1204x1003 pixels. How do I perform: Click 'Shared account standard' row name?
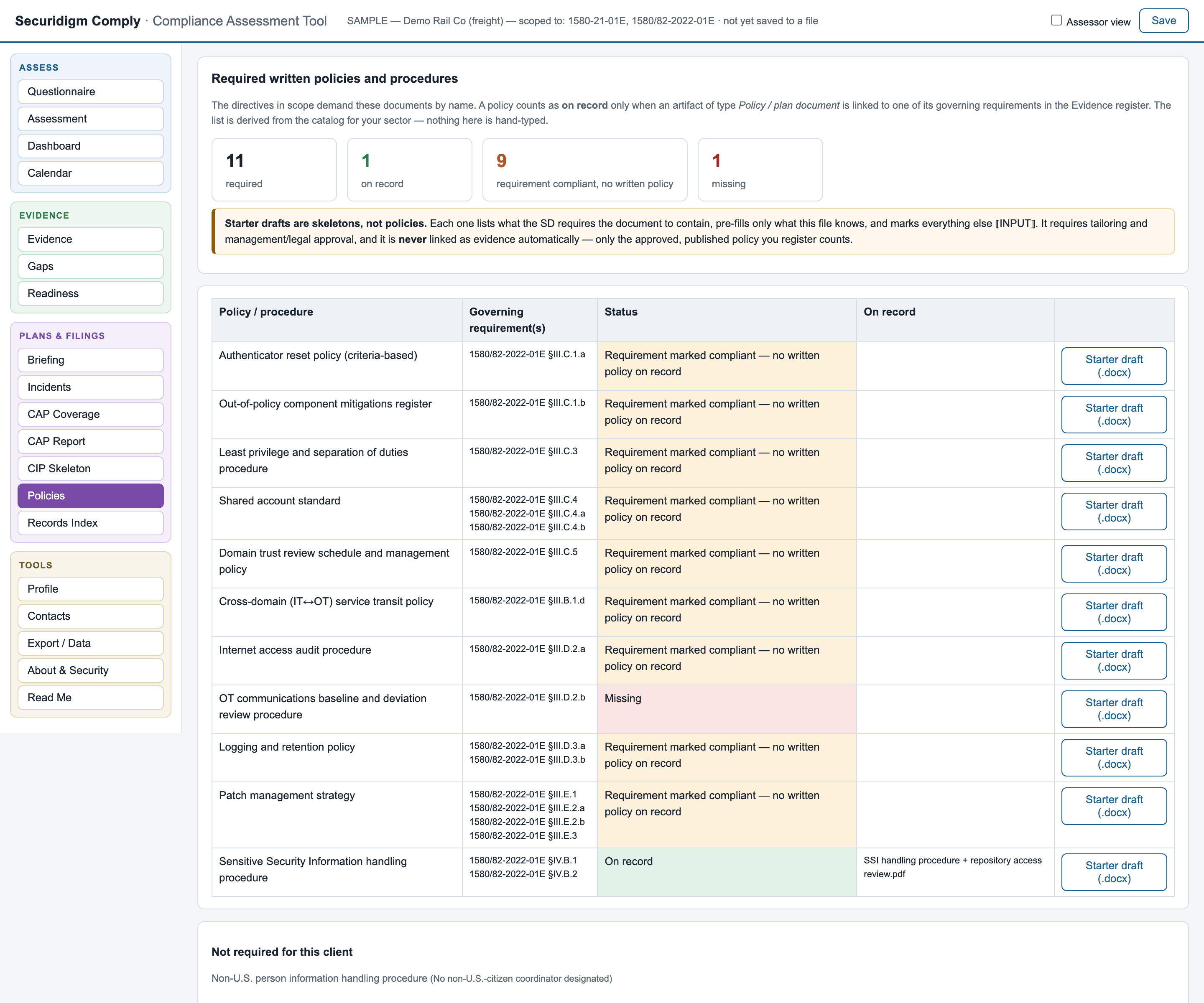click(280, 501)
